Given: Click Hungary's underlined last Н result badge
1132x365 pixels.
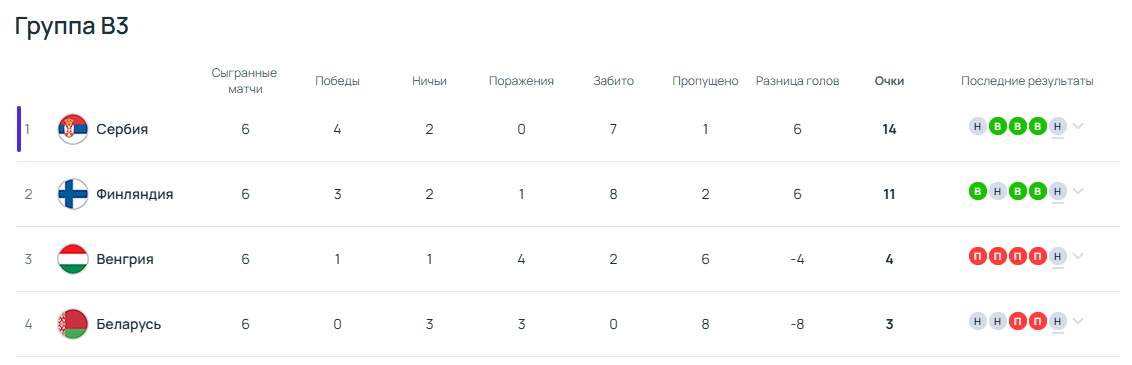Looking at the screenshot, I should point(1058,256).
